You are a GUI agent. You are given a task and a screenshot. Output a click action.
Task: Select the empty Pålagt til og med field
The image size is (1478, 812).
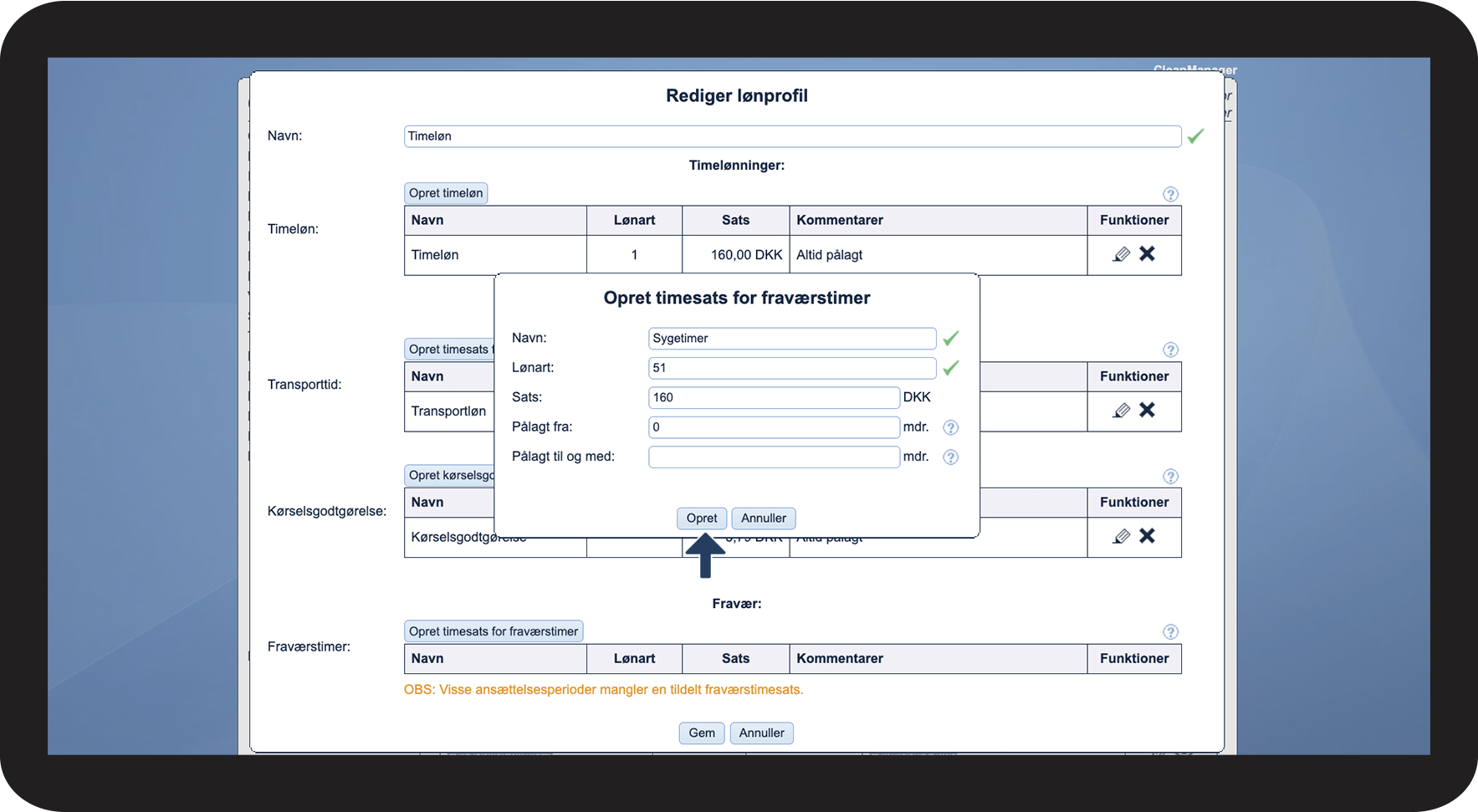[x=773, y=457]
